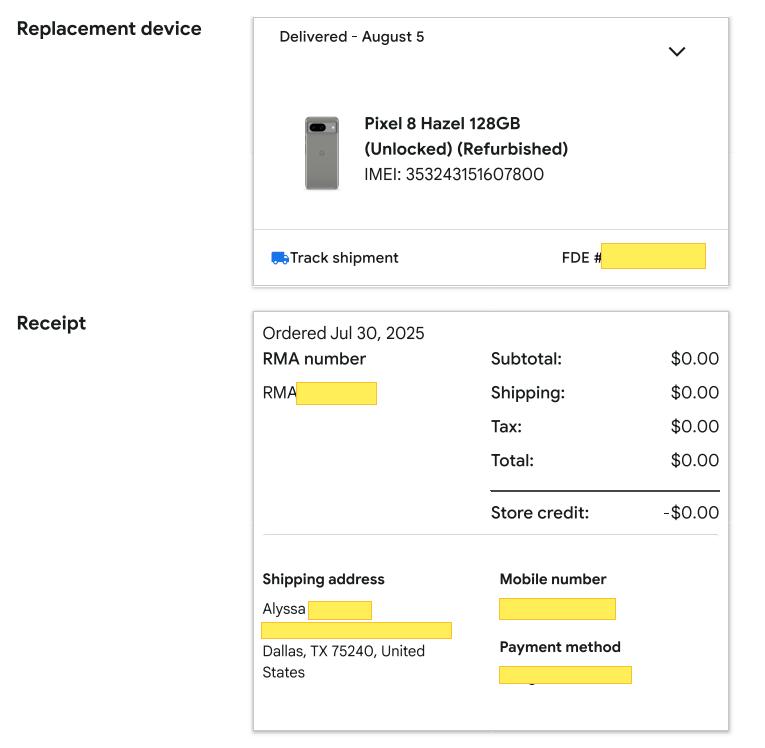This screenshot has width=765, height=748.
Task: Collapse the Delivered August 5 section chevron
Action: pos(676,52)
